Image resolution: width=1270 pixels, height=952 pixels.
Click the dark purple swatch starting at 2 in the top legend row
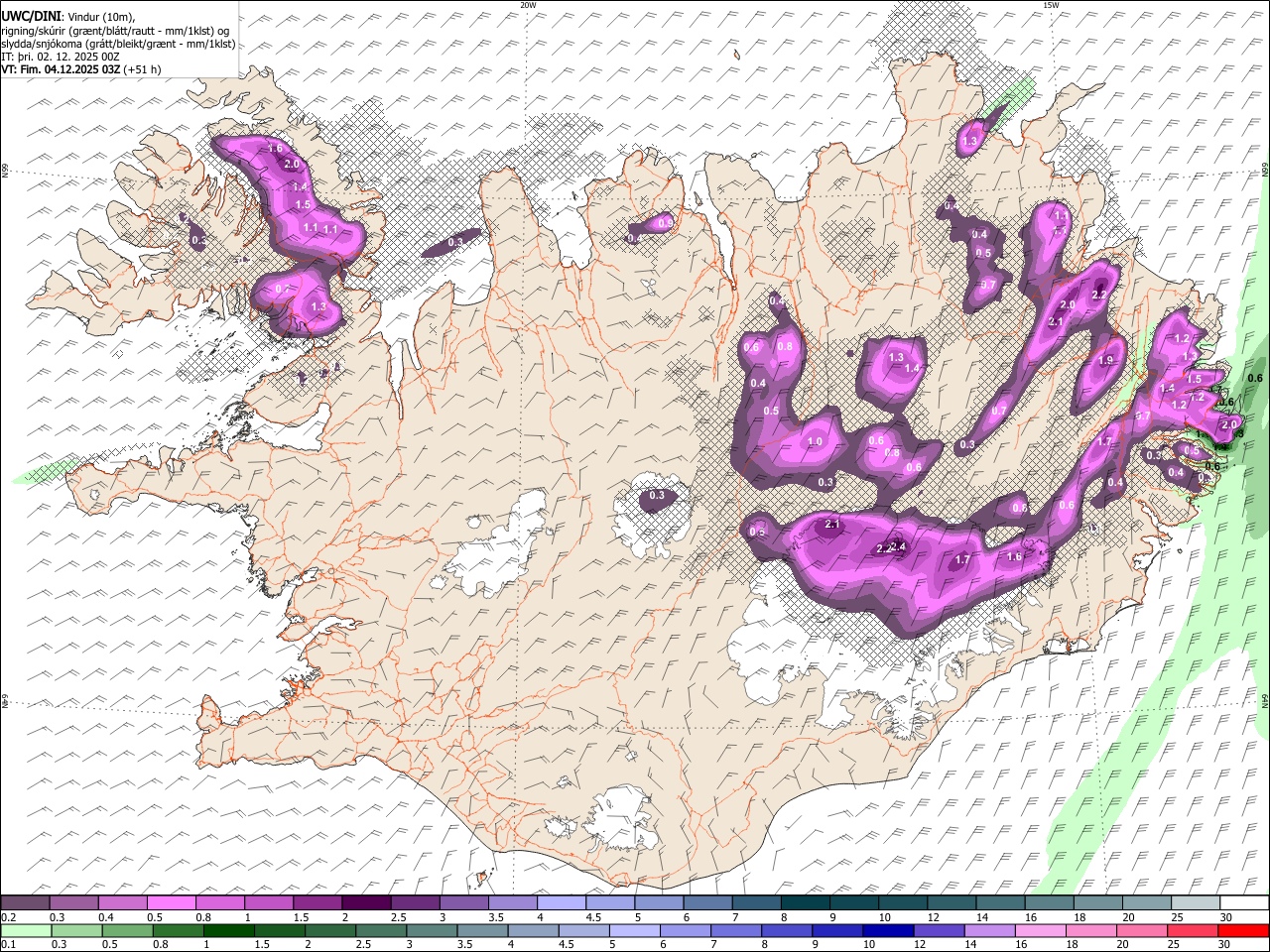pyautogui.click(x=366, y=902)
